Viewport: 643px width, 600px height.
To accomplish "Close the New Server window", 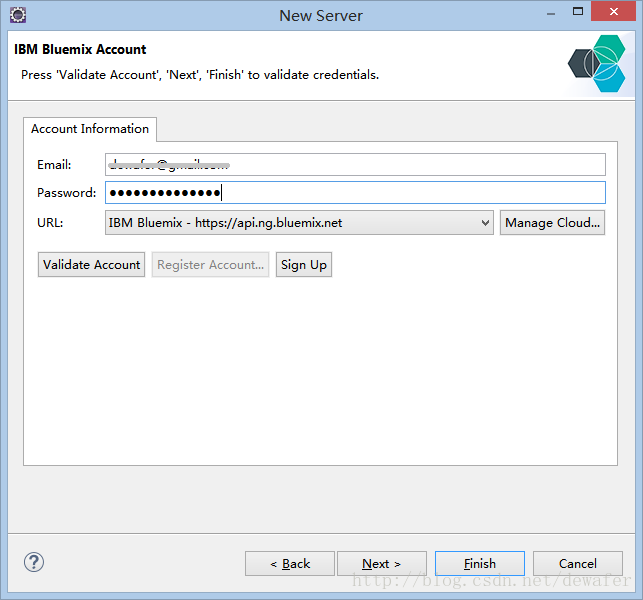I will point(613,11).
